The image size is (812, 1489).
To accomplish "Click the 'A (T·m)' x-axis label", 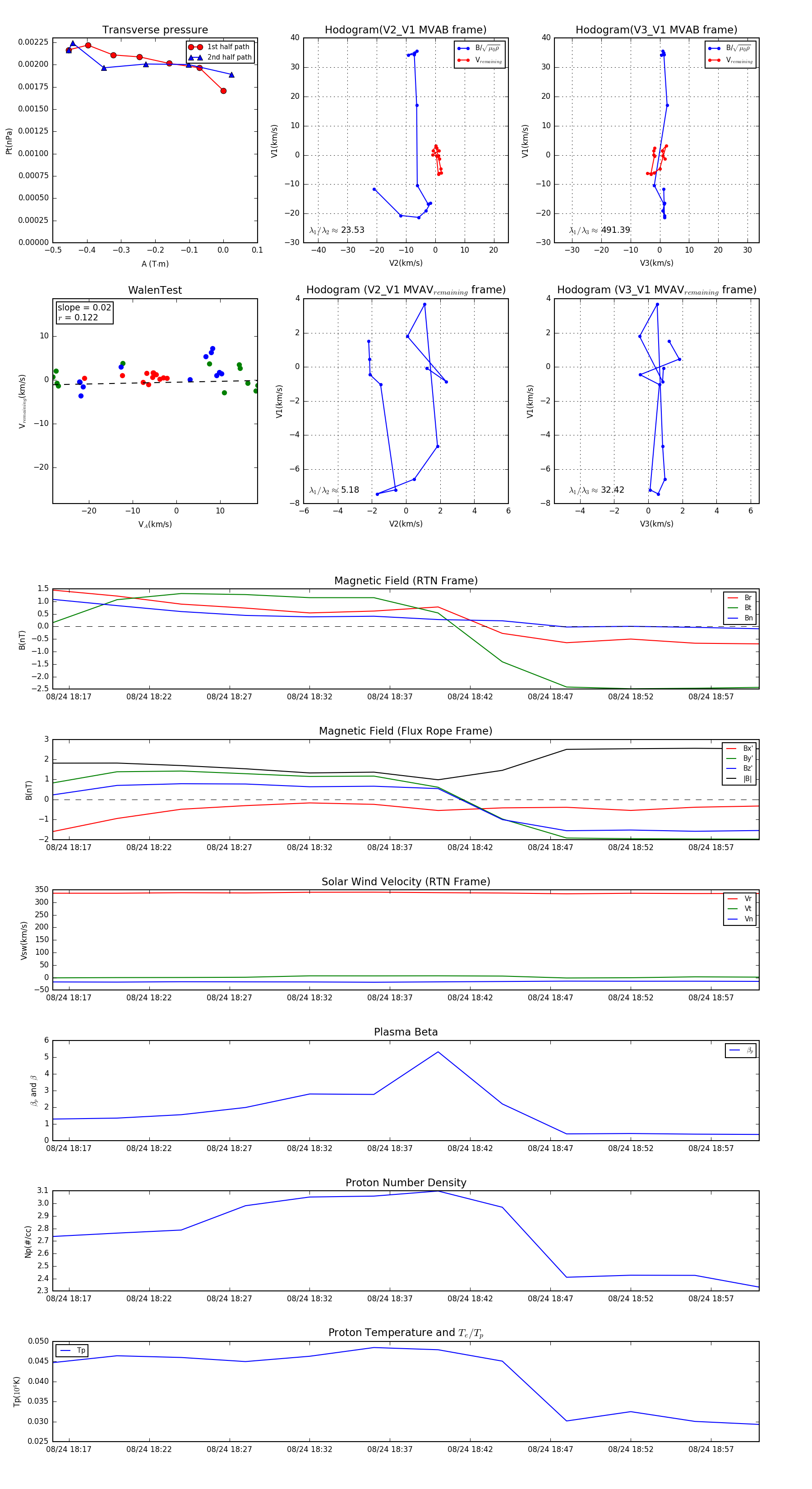I will (155, 264).
